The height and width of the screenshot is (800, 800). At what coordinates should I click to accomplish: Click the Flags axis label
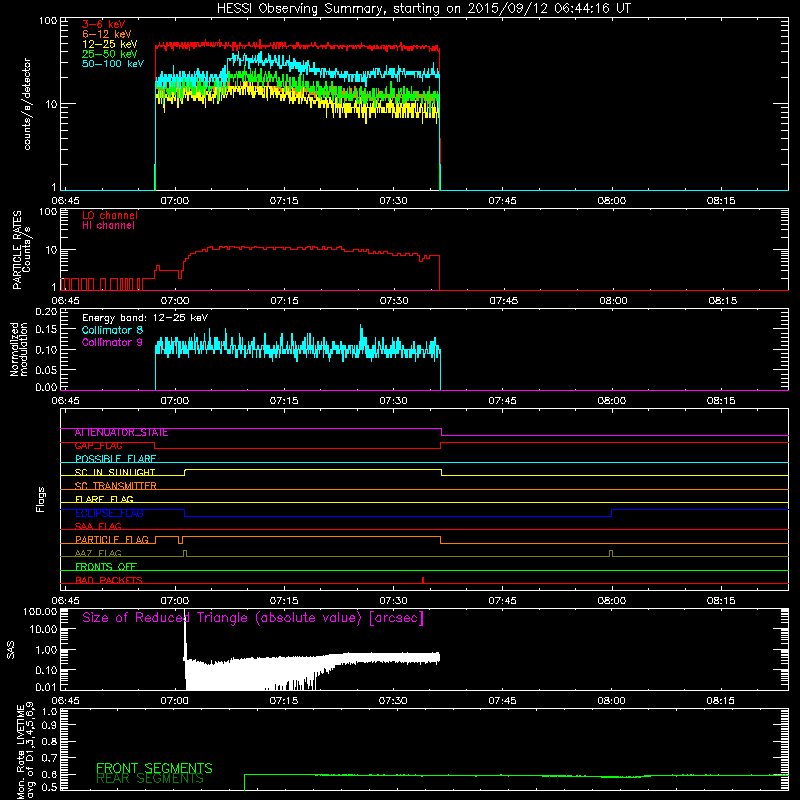coord(41,499)
